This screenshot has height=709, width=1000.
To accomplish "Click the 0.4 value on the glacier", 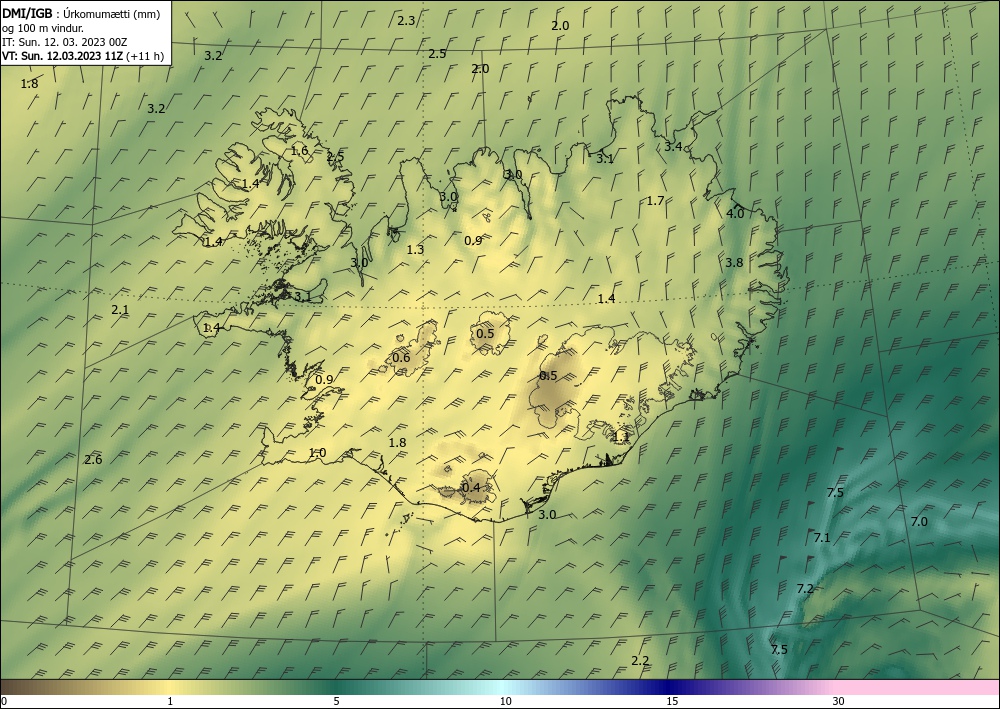I will 471,488.
